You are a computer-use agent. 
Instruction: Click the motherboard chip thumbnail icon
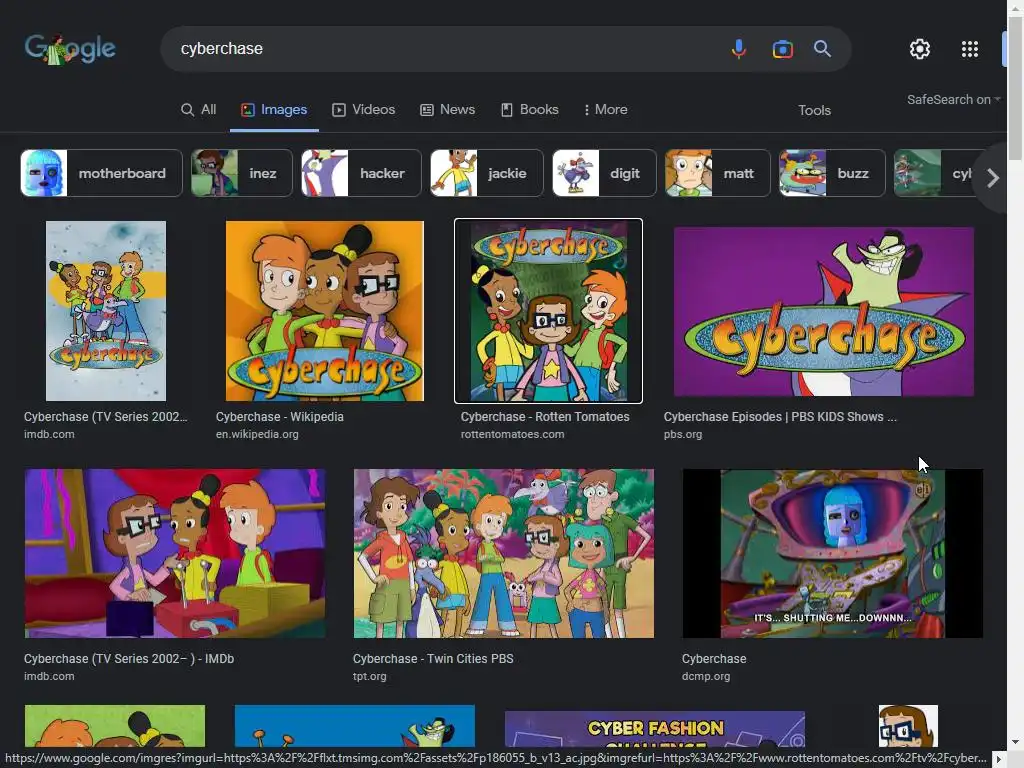(x=44, y=173)
